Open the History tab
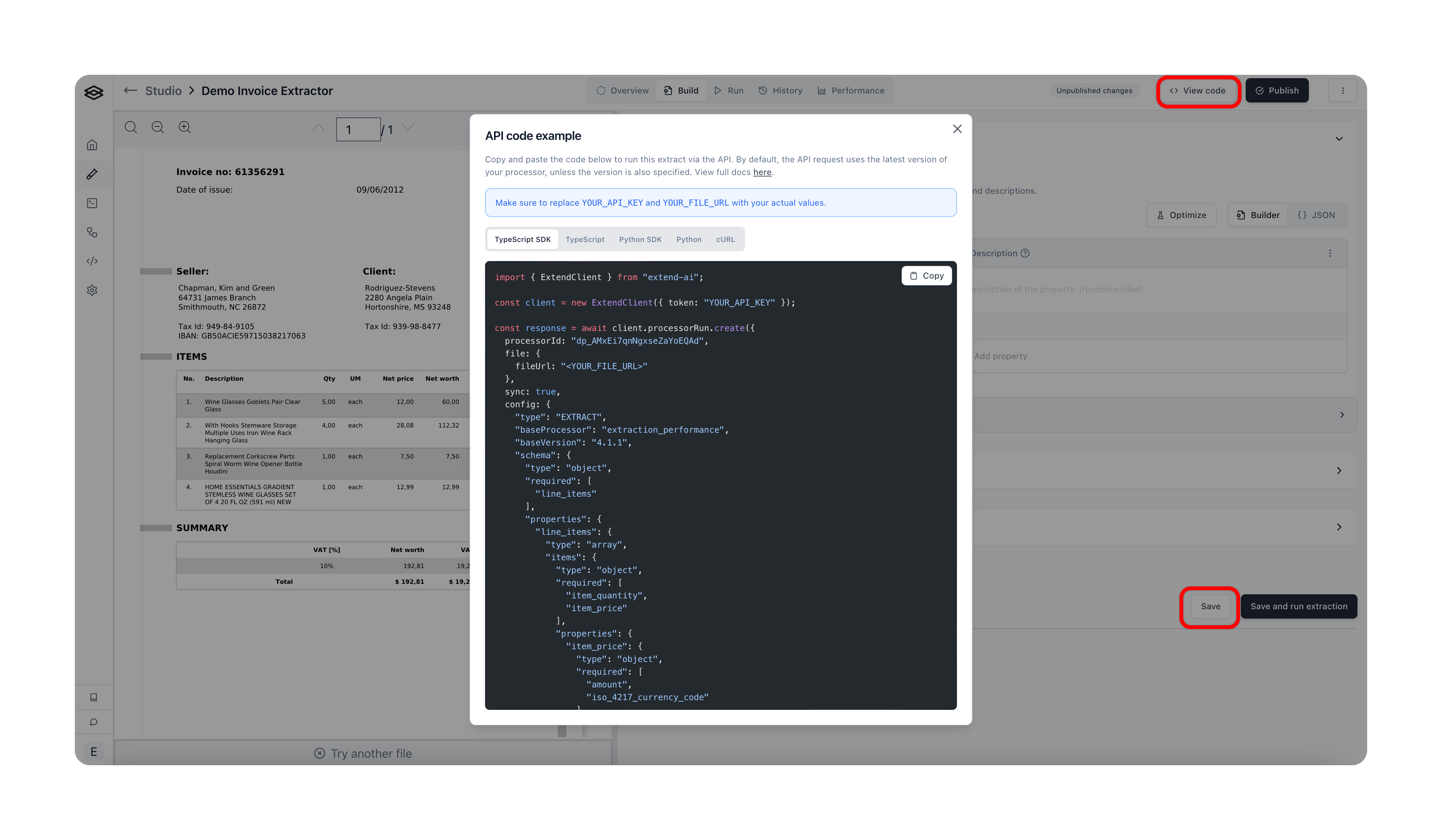Screen dimensions: 1442x840 pyautogui.click(x=780, y=90)
